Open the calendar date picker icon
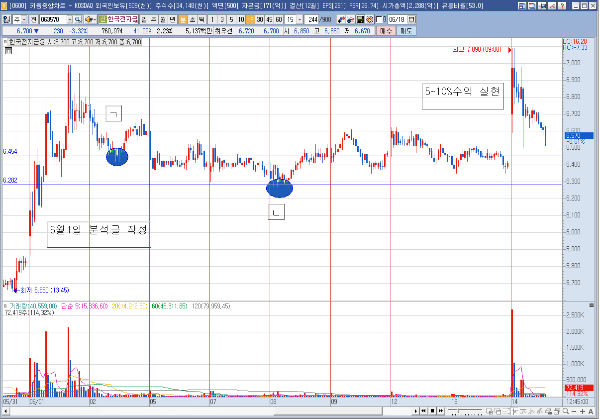This screenshot has width=600, height=419. pyautogui.click(x=411, y=20)
